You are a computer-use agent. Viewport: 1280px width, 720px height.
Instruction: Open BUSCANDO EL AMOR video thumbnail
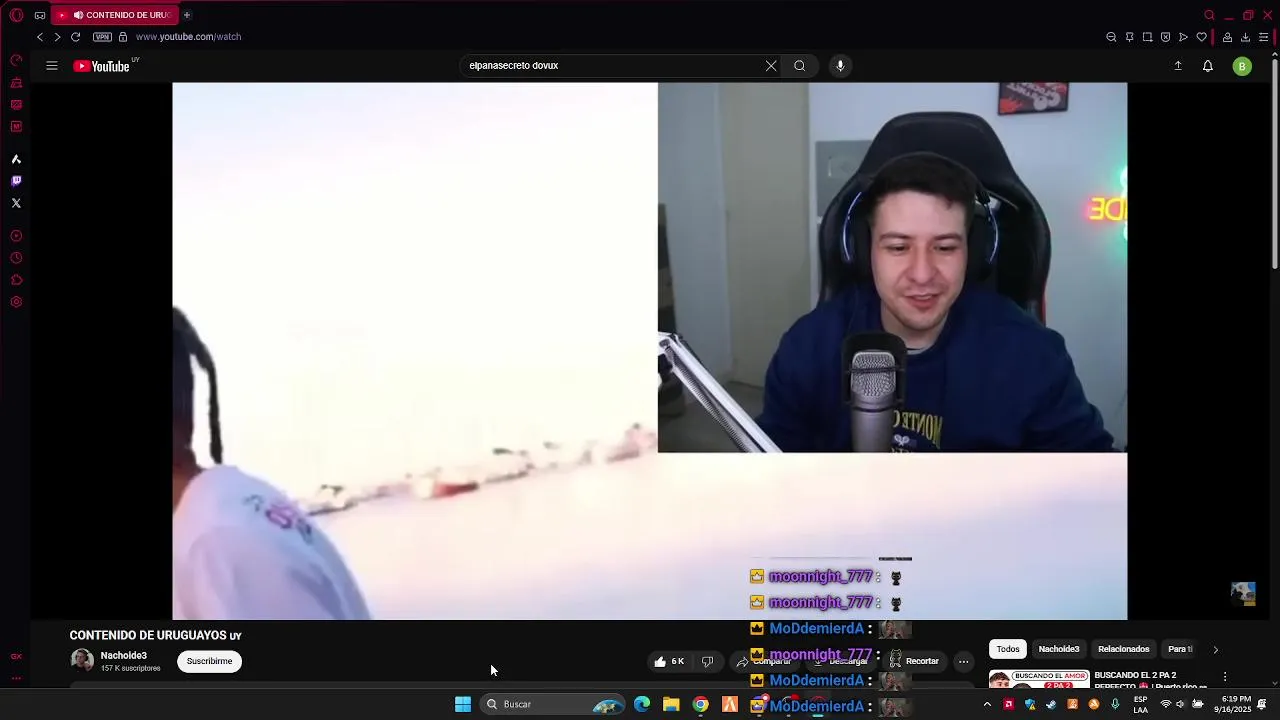pyautogui.click(x=1039, y=679)
